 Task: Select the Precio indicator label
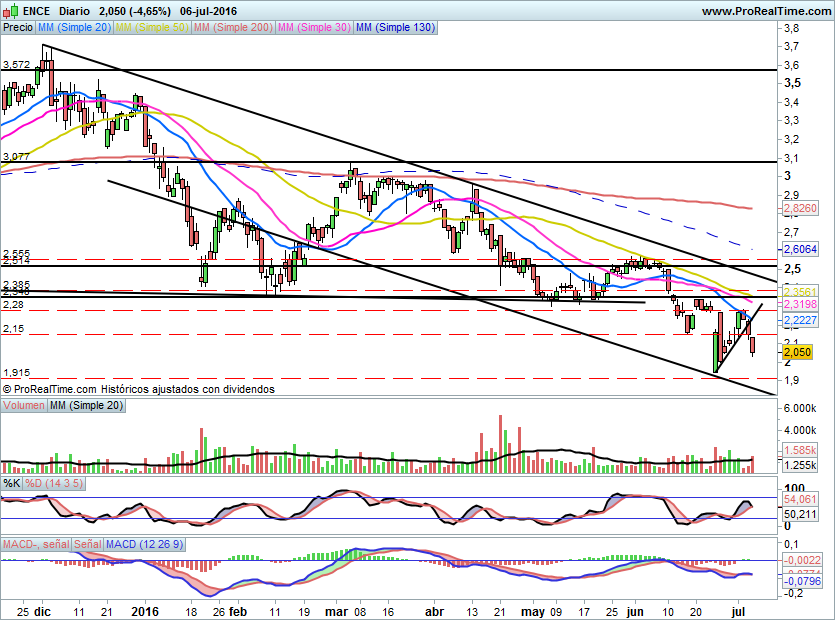click(17, 28)
